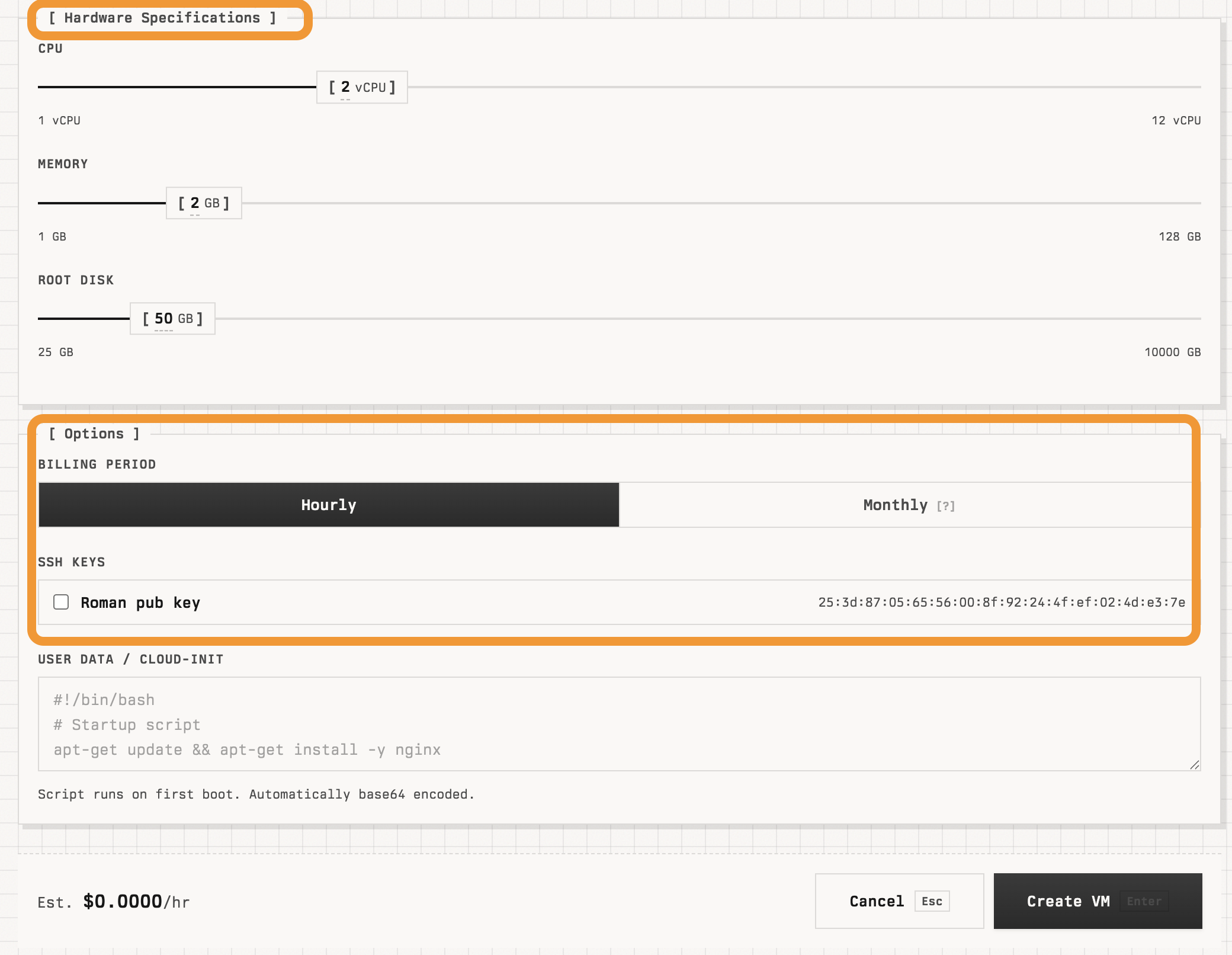Click the Memory slider handle showing 2 GB
The height and width of the screenshot is (955, 1232).
pos(204,203)
